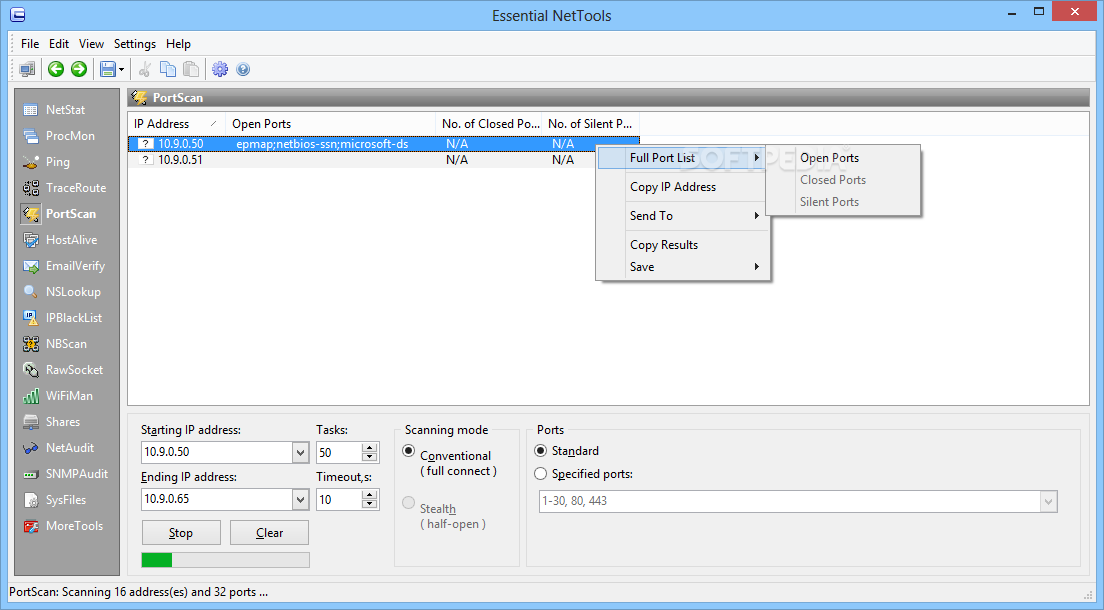Open the TraceRoute tool

65,188
